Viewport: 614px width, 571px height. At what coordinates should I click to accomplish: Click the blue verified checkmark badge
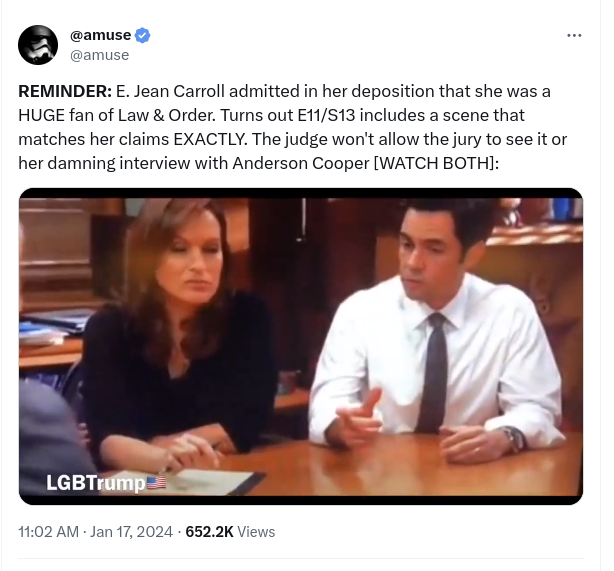click(x=143, y=35)
